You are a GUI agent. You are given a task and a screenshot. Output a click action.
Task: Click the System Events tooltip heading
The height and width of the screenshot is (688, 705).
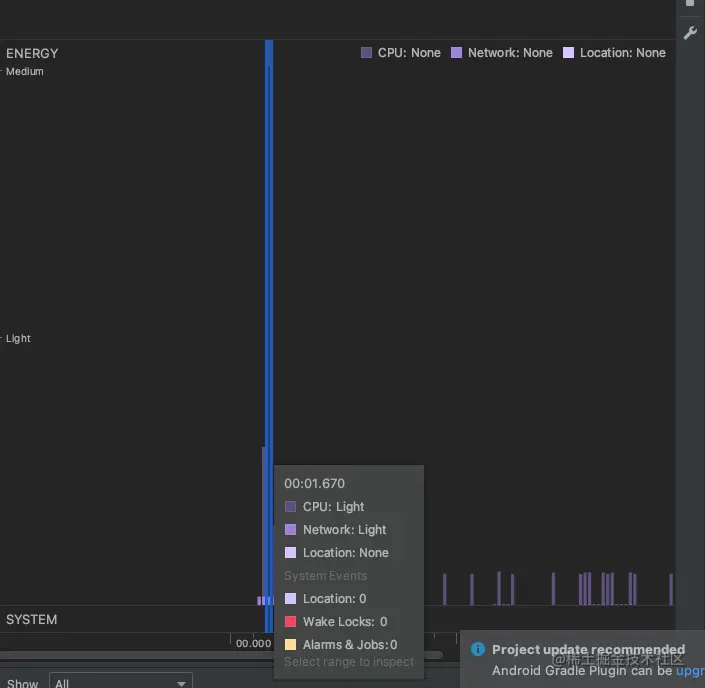click(326, 576)
